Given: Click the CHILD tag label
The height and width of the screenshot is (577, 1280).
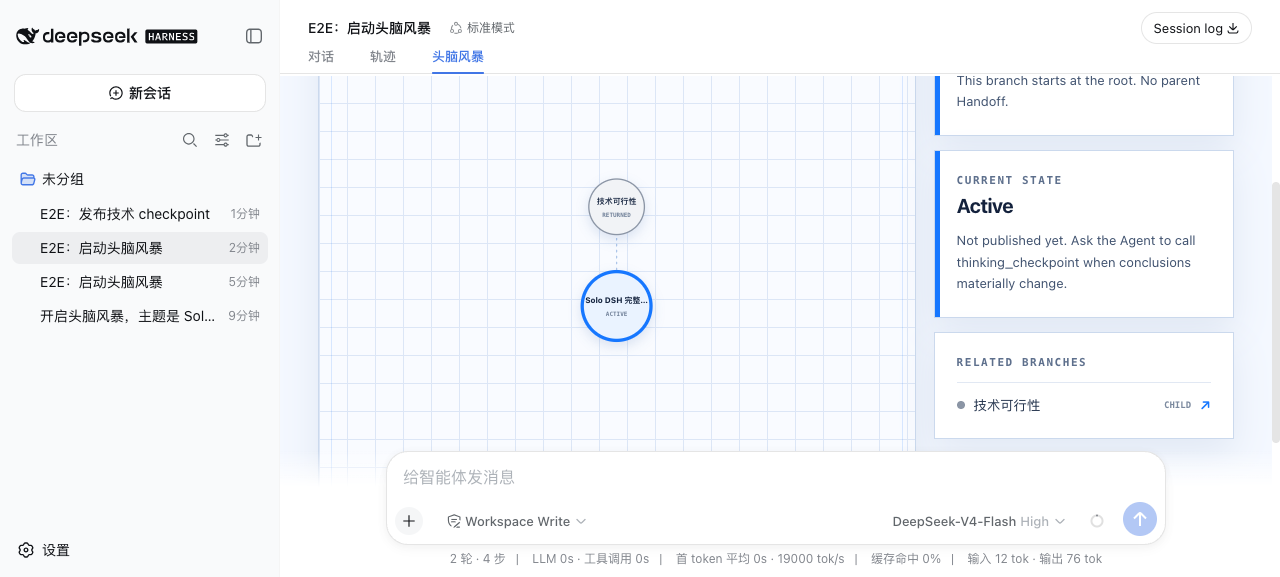Looking at the screenshot, I should 1177,405.
